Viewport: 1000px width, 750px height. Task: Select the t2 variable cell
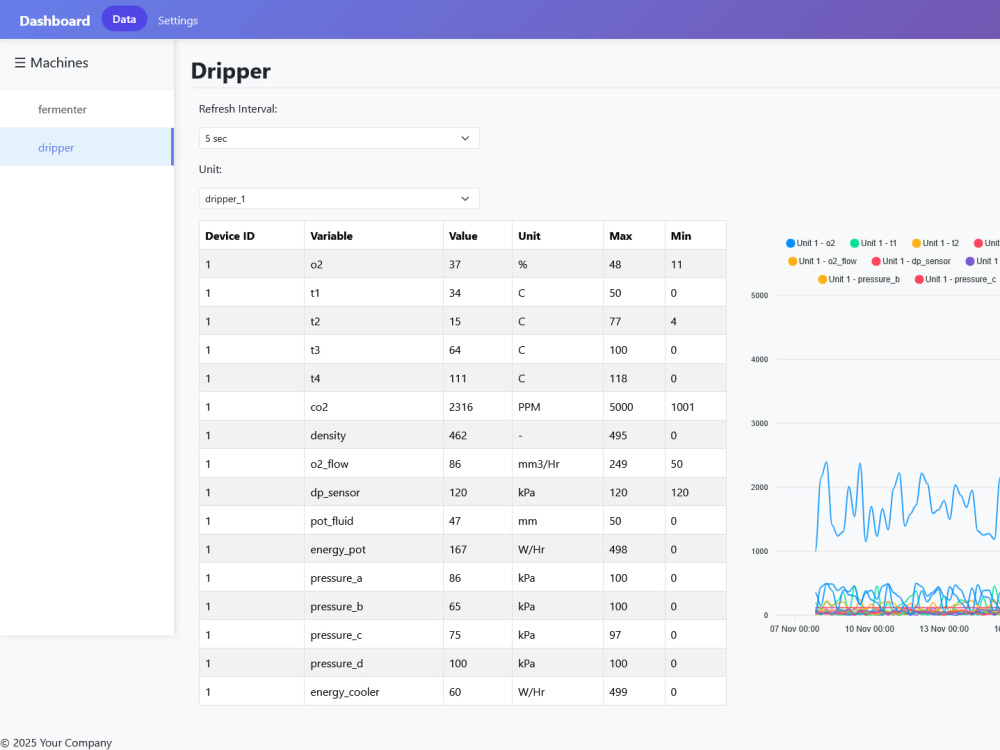point(374,321)
